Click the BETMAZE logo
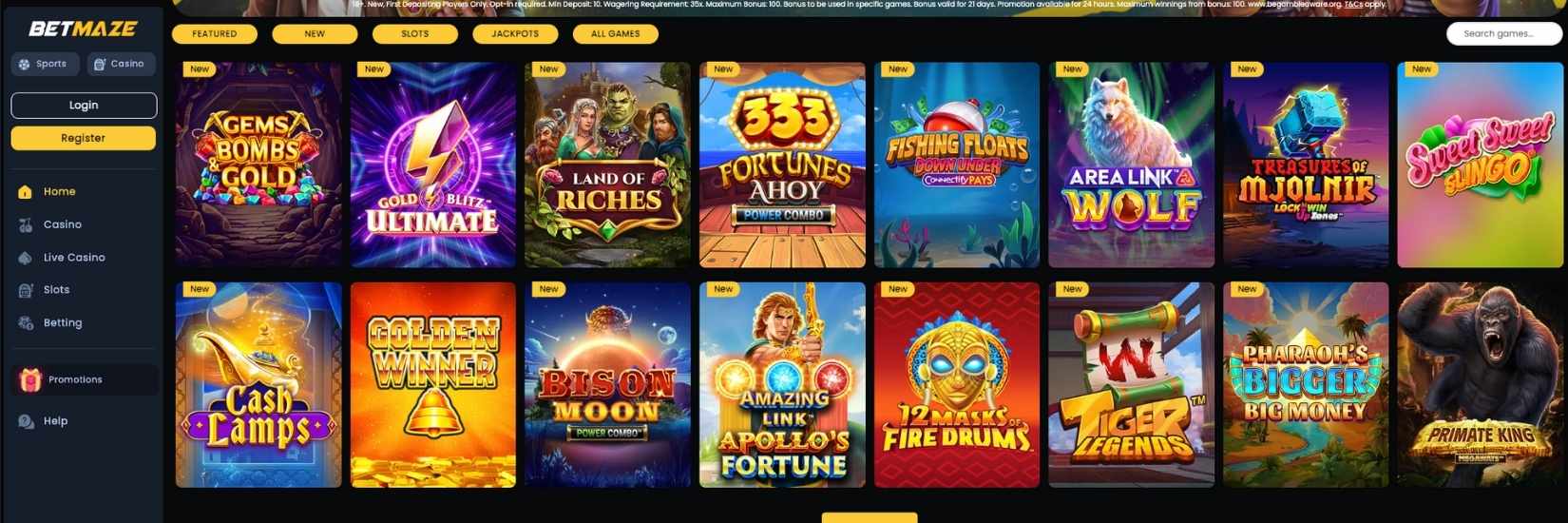The image size is (1568, 523). click(83, 29)
